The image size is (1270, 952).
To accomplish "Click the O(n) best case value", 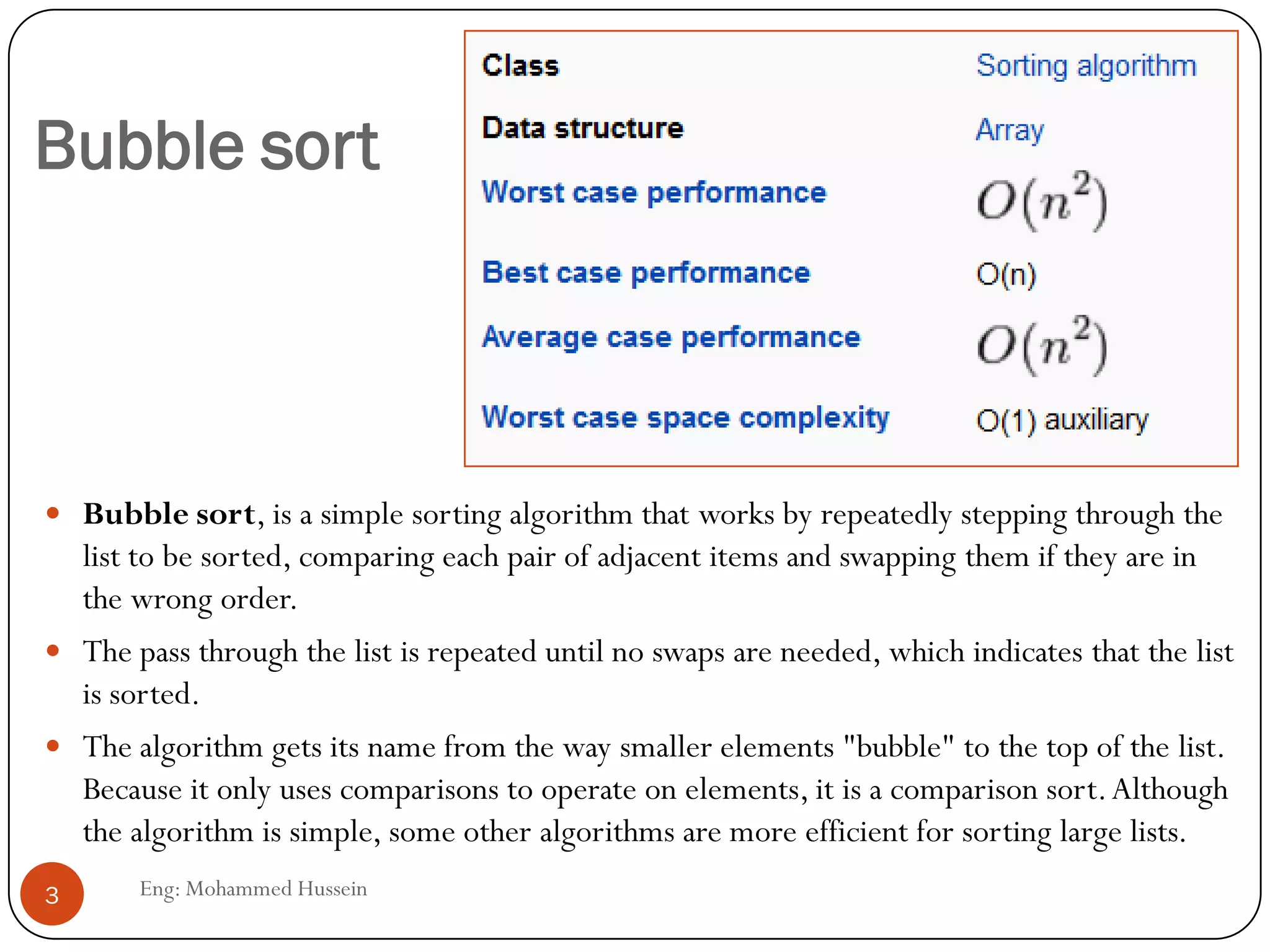I will tap(1006, 275).
